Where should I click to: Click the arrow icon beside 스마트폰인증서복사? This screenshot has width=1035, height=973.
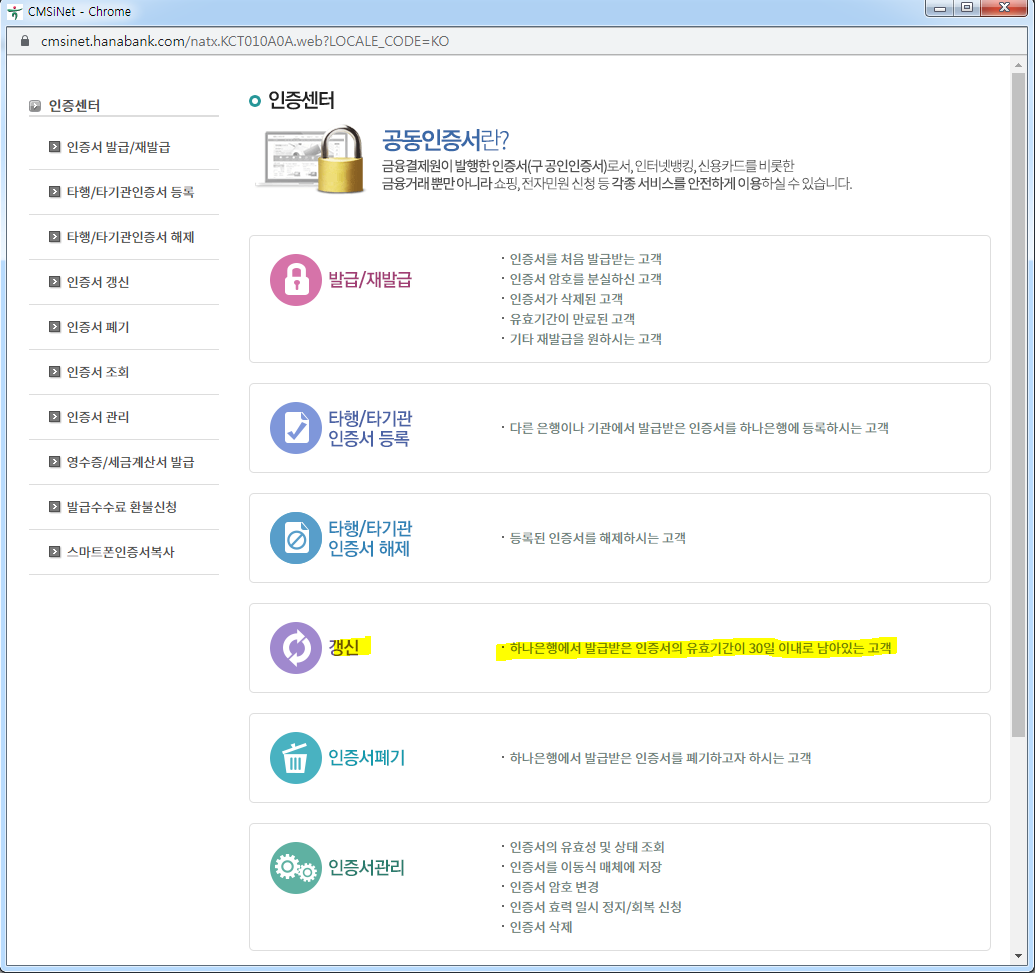pyautogui.click(x=55, y=551)
